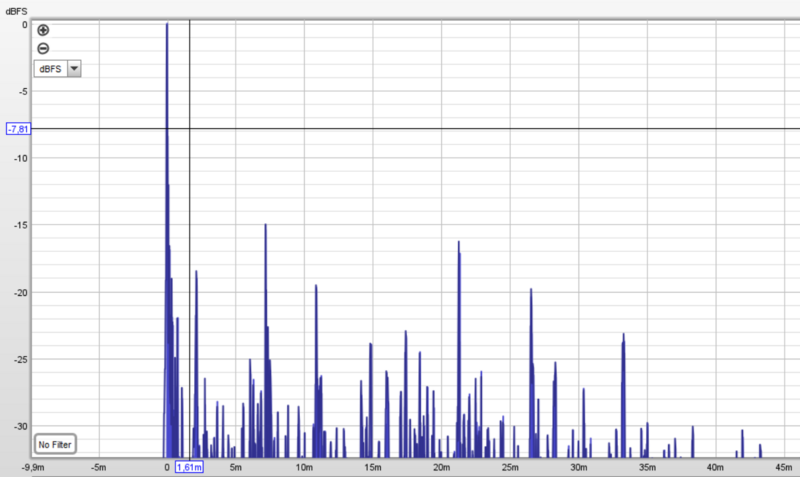Click the tallest peak at 0 on the graph
The width and height of the screenshot is (800, 477).
[x=167, y=25]
